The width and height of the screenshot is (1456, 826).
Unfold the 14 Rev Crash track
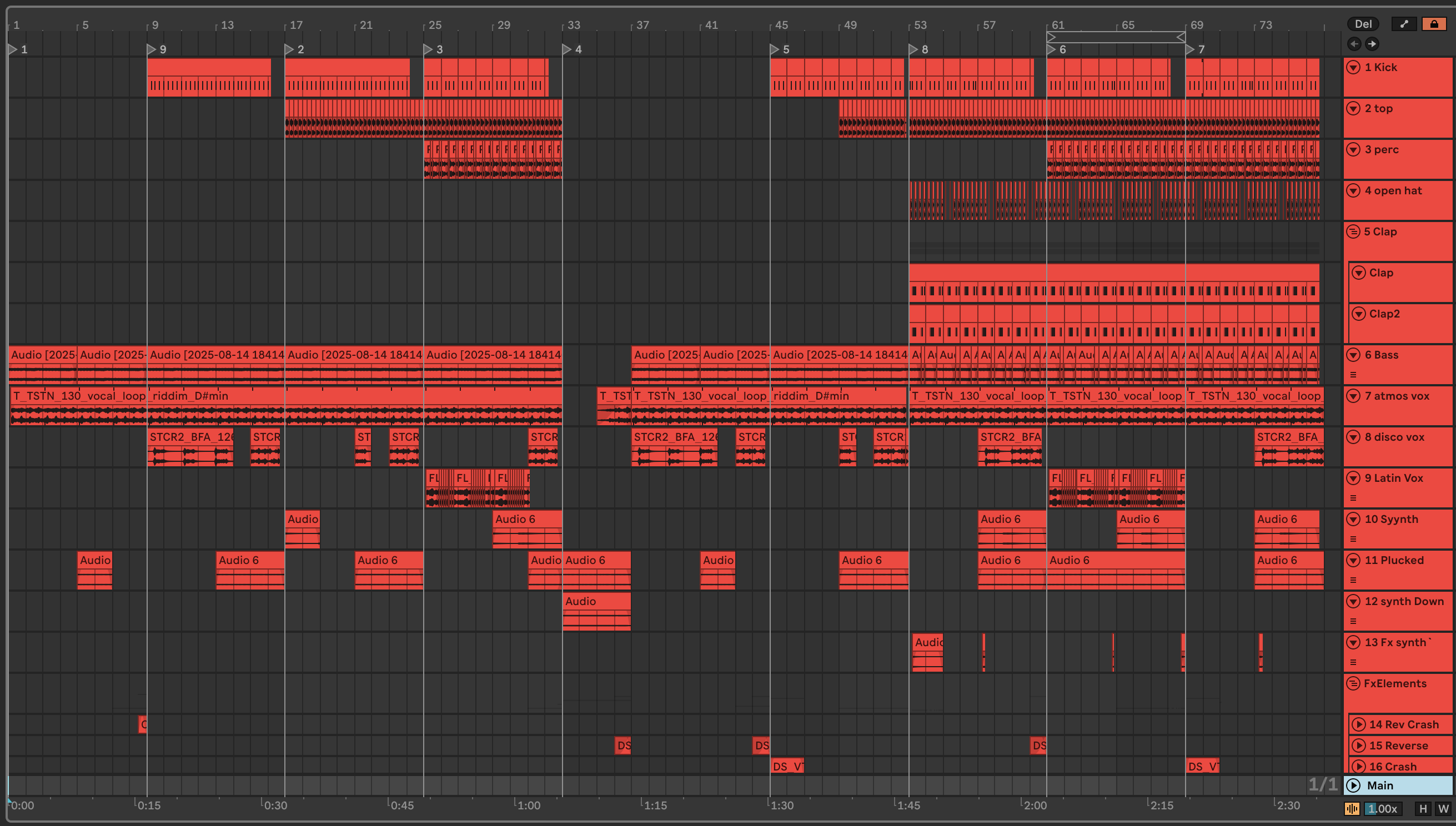click(x=1358, y=724)
